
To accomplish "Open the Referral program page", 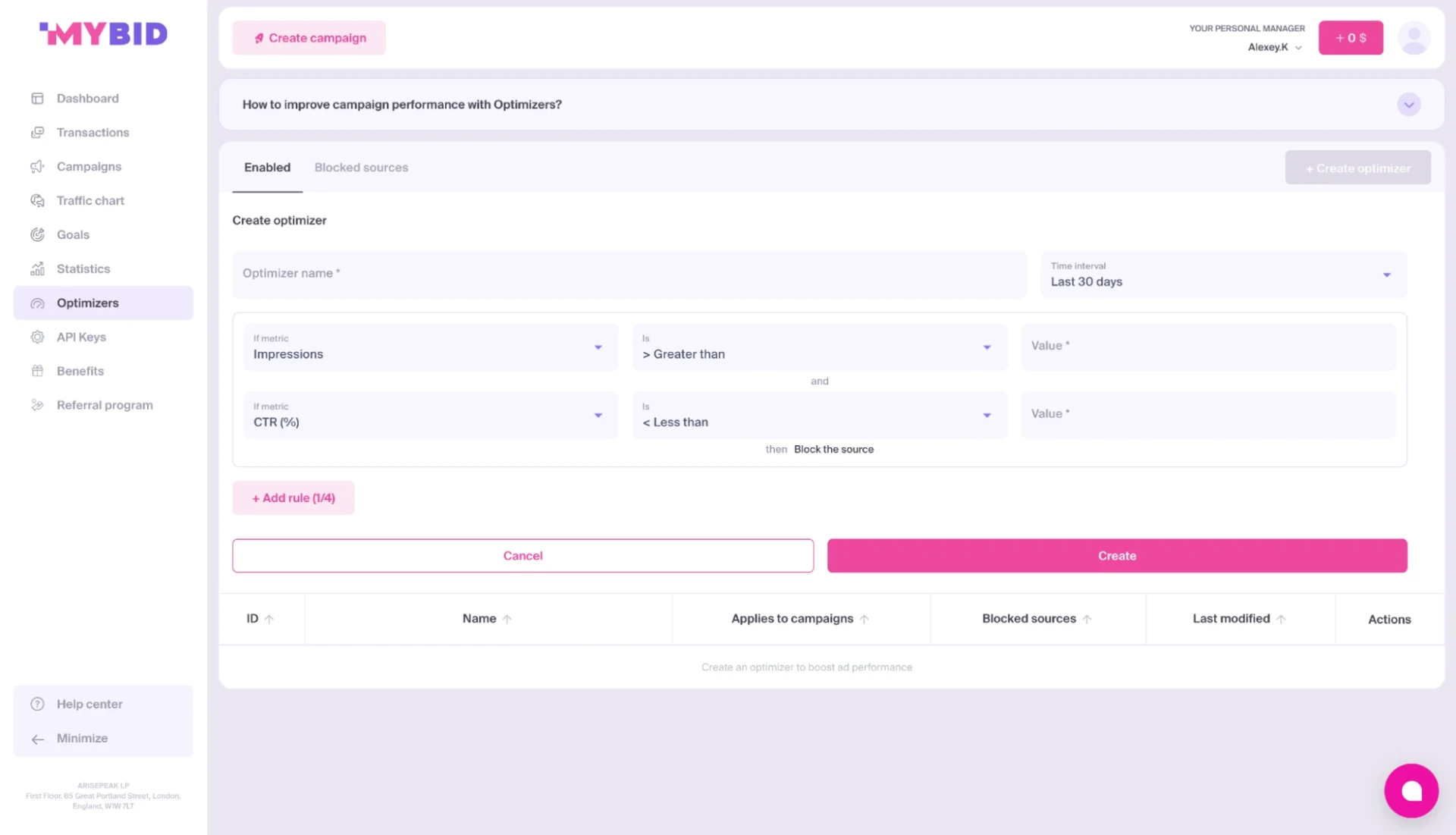I will (103, 405).
